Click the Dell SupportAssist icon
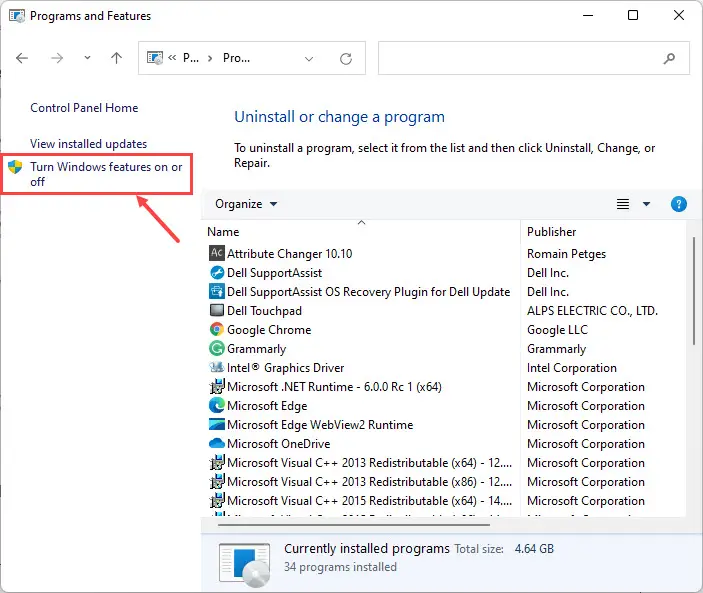 (217, 273)
